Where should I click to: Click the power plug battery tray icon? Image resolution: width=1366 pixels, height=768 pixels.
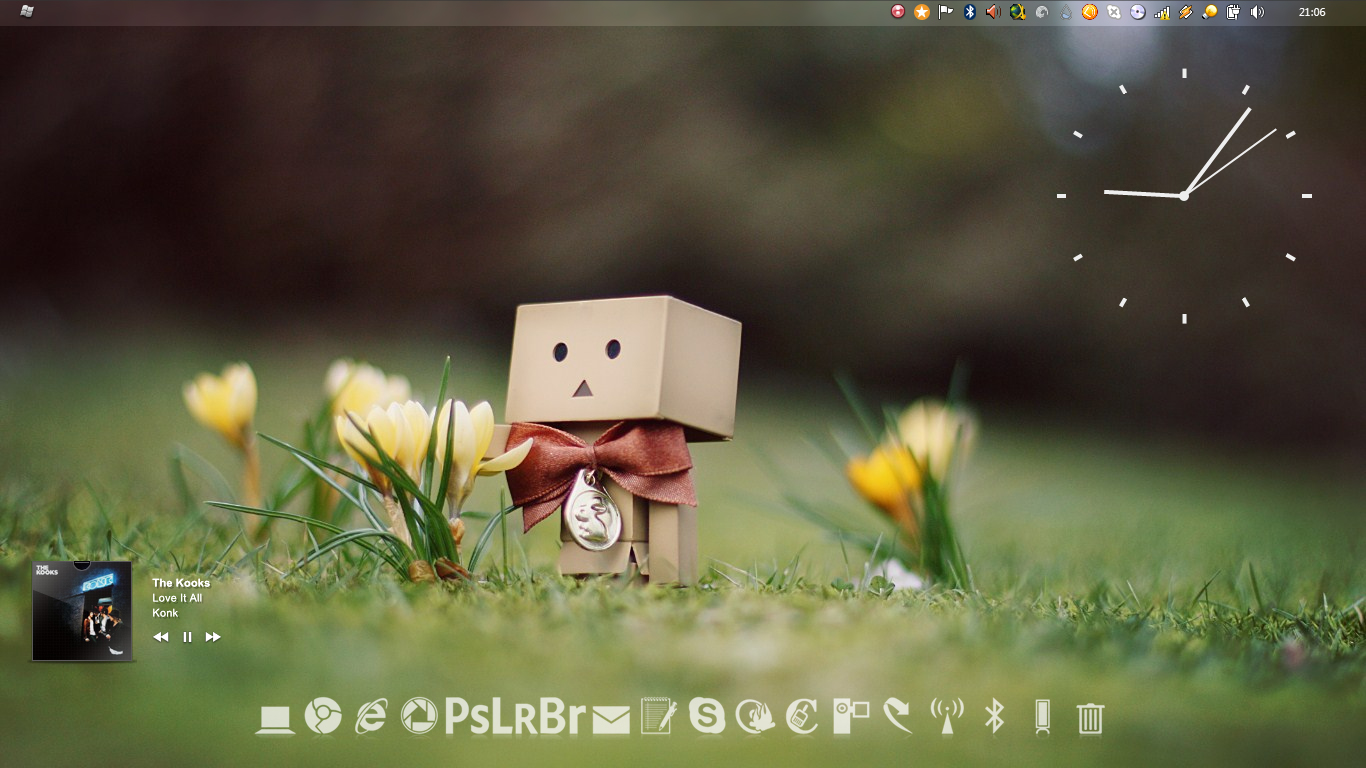(x=1233, y=12)
